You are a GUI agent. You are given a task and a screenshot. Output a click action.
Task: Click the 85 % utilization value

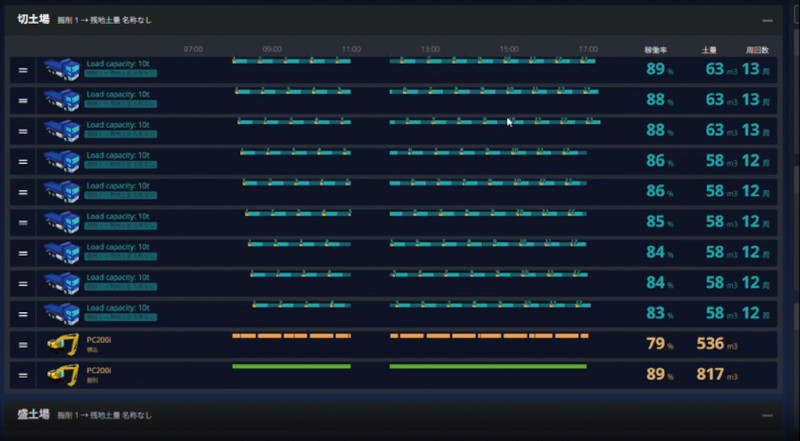(x=660, y=222)
